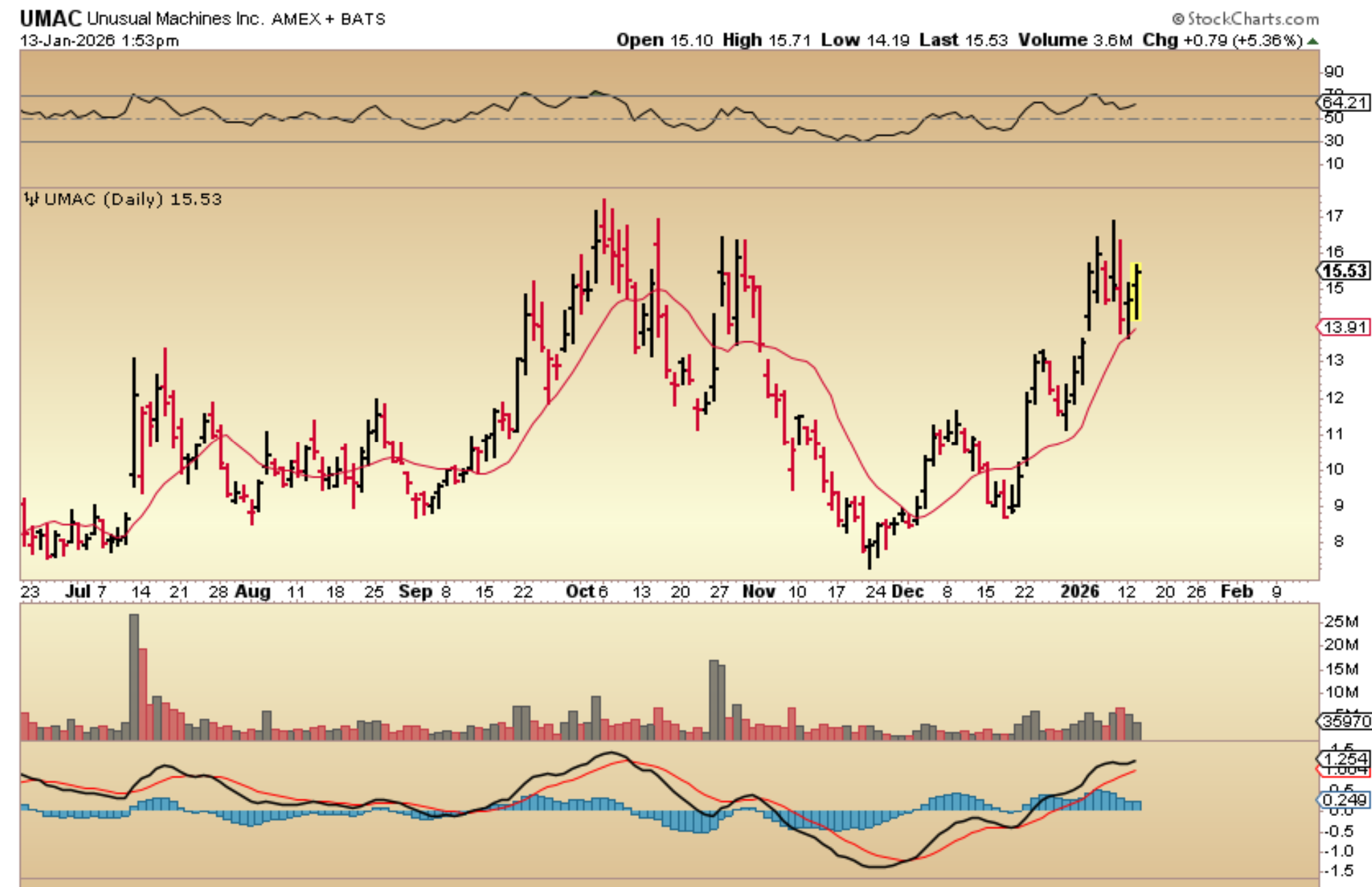Click the UMAC (Daily) 15.53 legend text

[x=133, y=199]
